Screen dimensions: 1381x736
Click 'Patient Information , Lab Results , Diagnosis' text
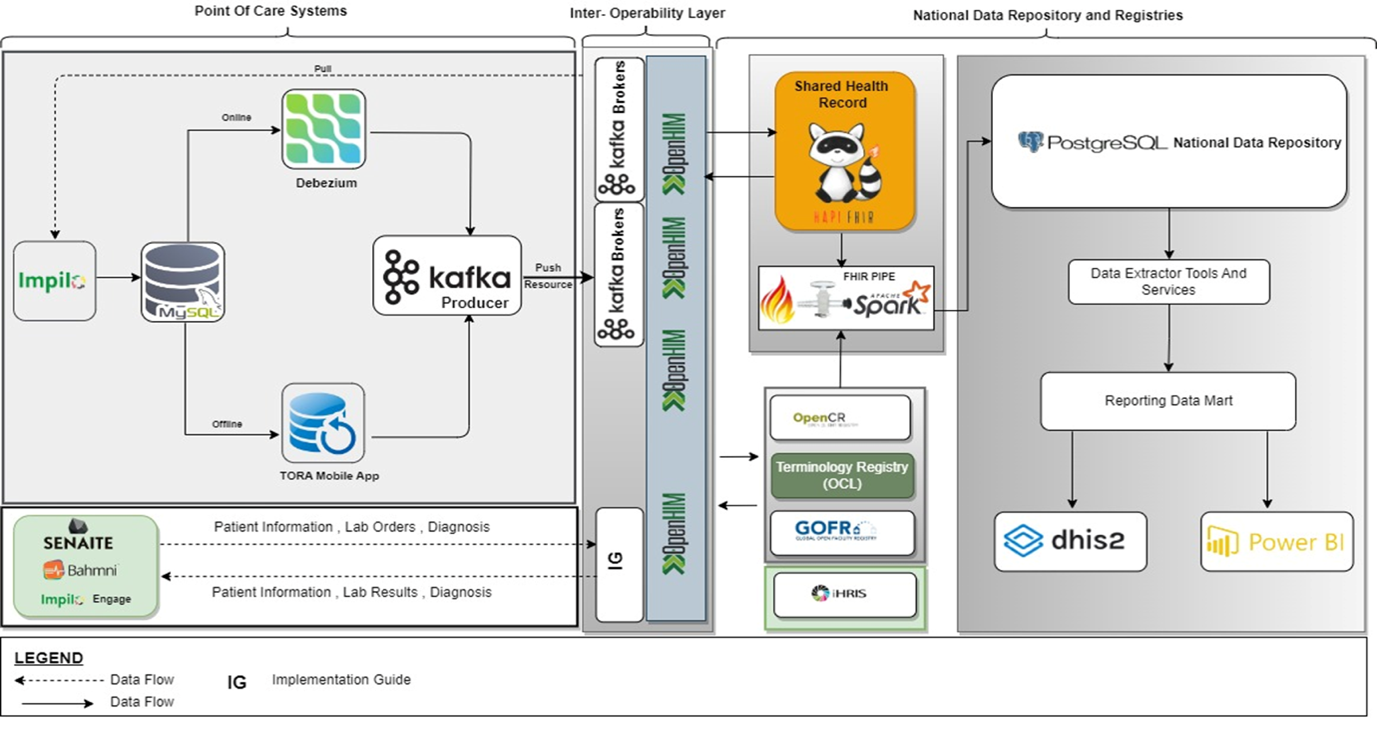pos(352,592)
